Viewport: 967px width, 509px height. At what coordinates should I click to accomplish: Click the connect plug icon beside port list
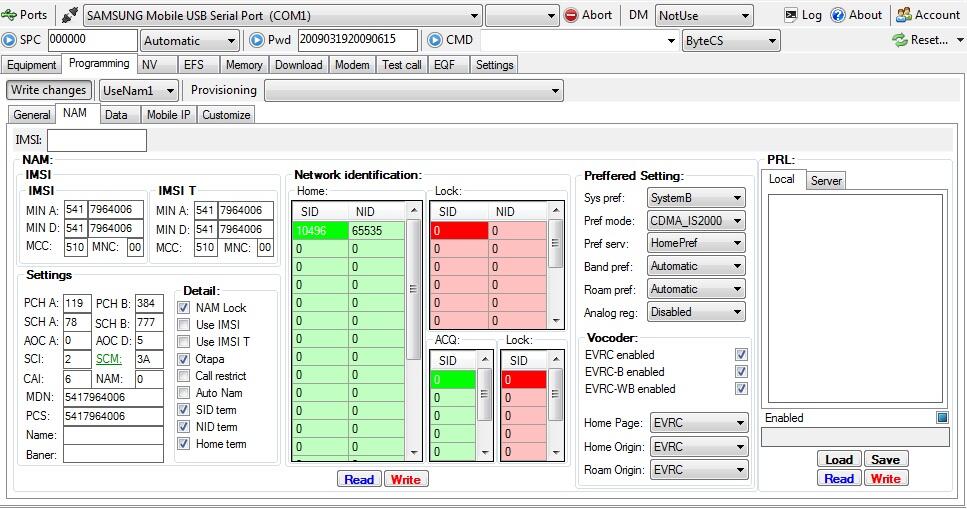pos(69,15)
